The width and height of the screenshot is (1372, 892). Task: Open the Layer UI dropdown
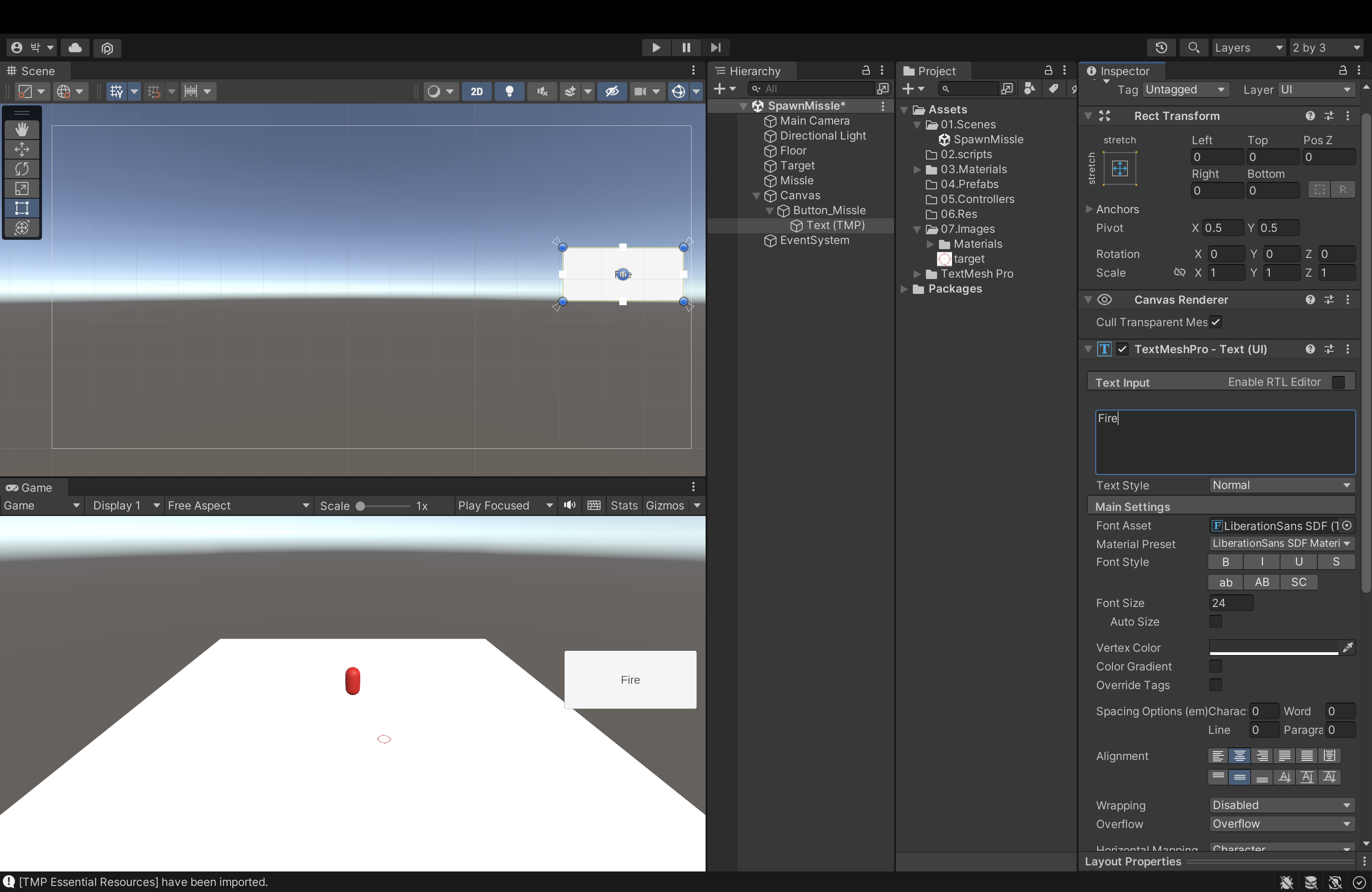click(1316, 90)
